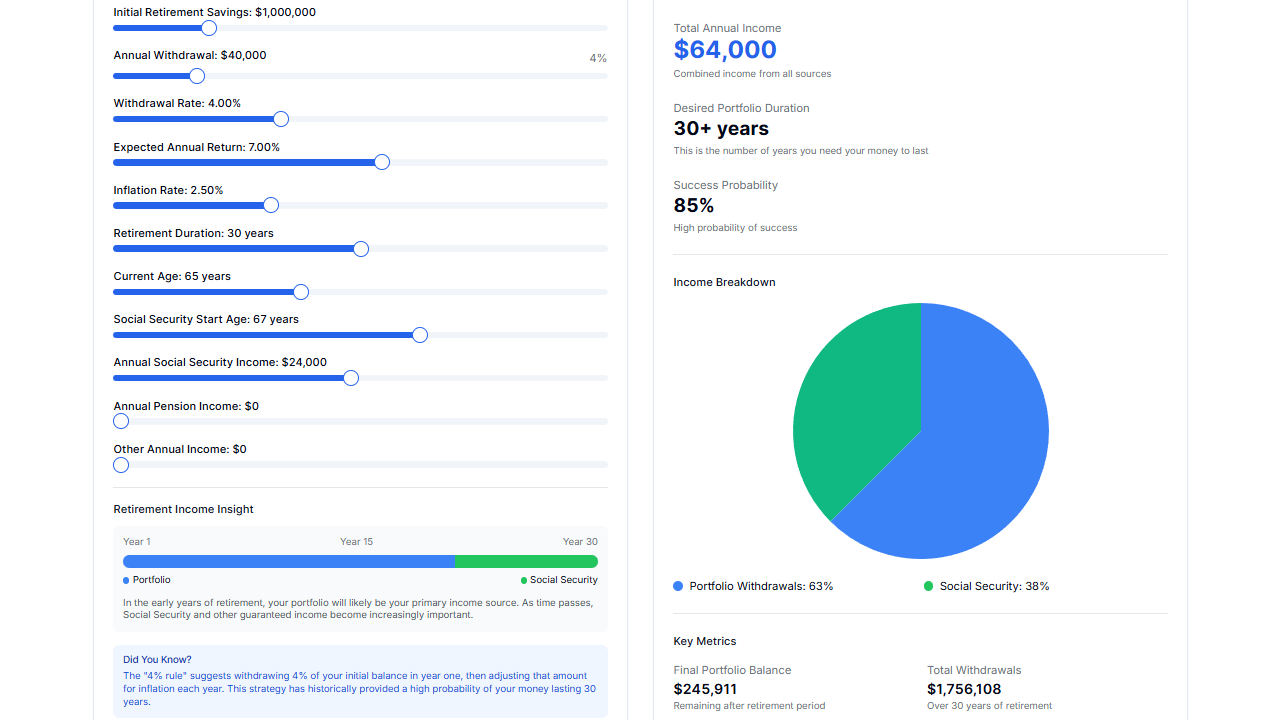The width and height of the screenshot is (1280, 720).
Task: Select the Social Security marker in the insight legend
Action: tap(522, 579)
